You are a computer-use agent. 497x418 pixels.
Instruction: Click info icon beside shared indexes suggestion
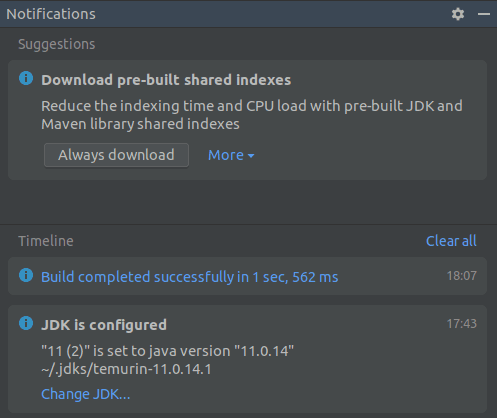pos(26,79)
